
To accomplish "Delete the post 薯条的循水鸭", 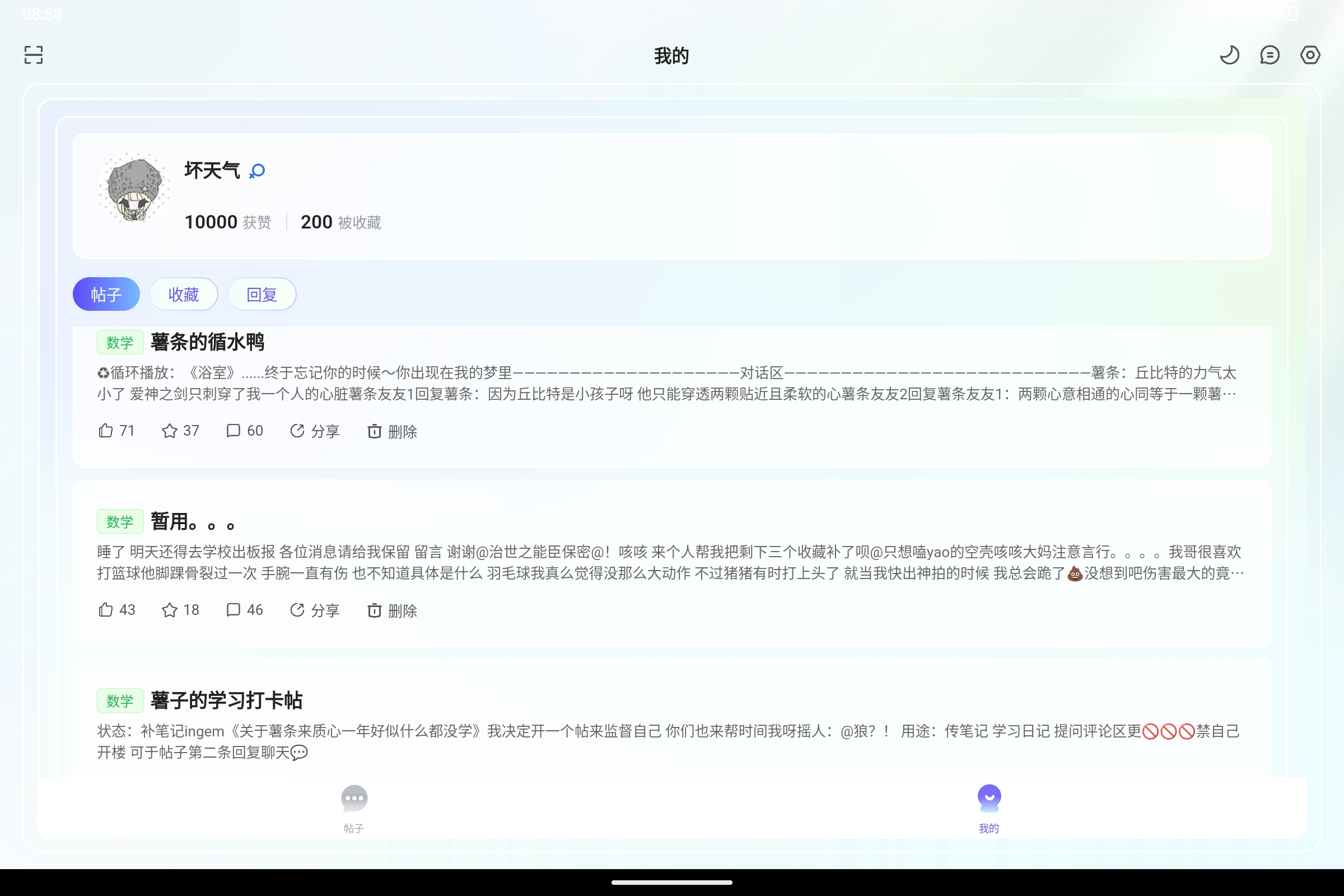I will pos(392,431).
